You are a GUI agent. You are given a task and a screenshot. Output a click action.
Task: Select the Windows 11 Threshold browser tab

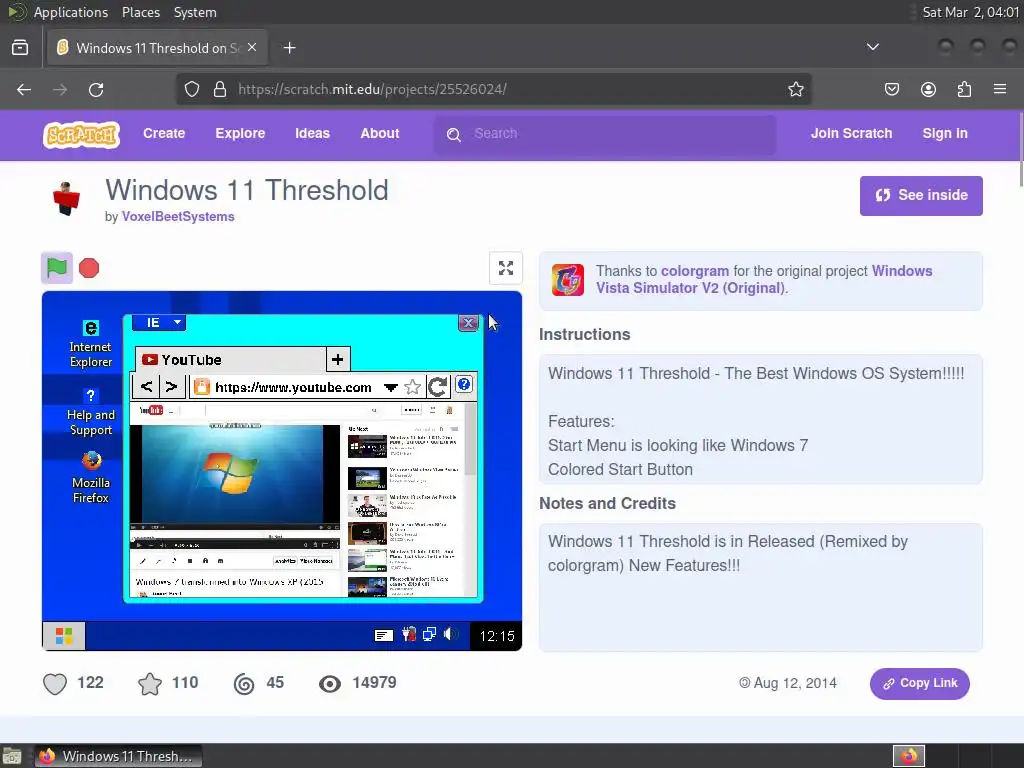coord(157,48)
